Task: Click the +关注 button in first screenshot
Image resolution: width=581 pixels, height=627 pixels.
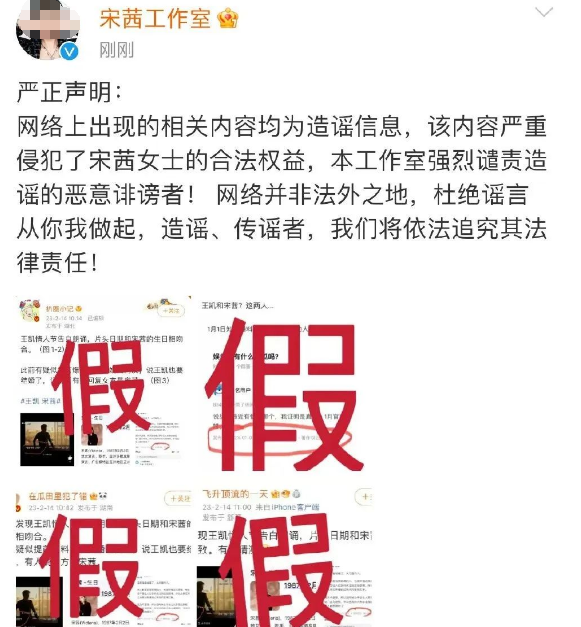Action: click(171, 311)
